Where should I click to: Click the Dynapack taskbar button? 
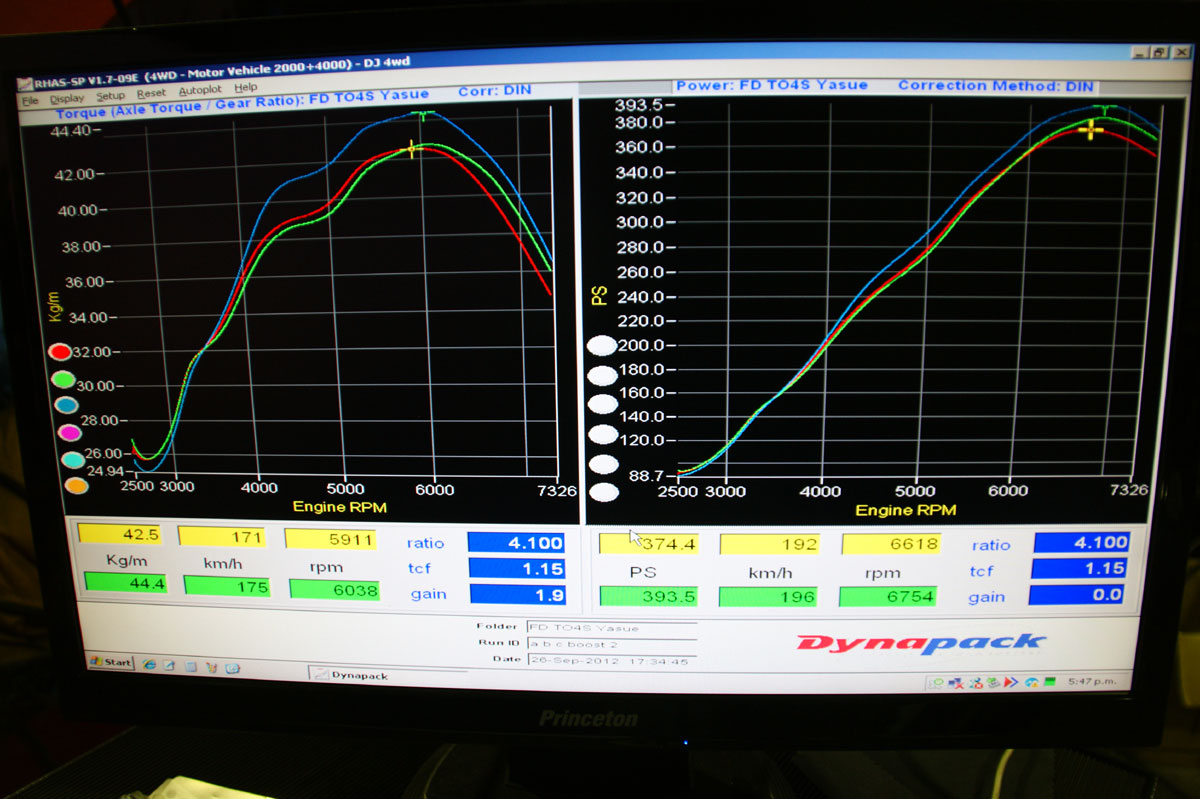pos(360,676)
